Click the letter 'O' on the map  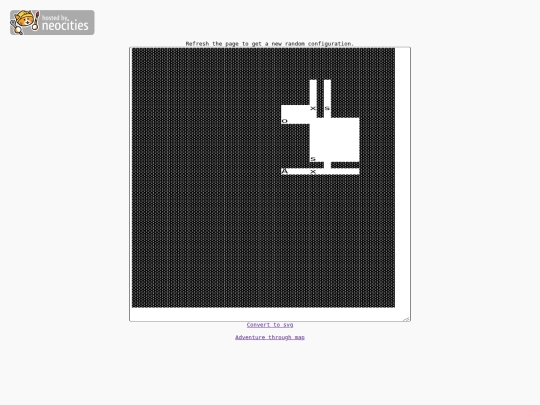284,121
